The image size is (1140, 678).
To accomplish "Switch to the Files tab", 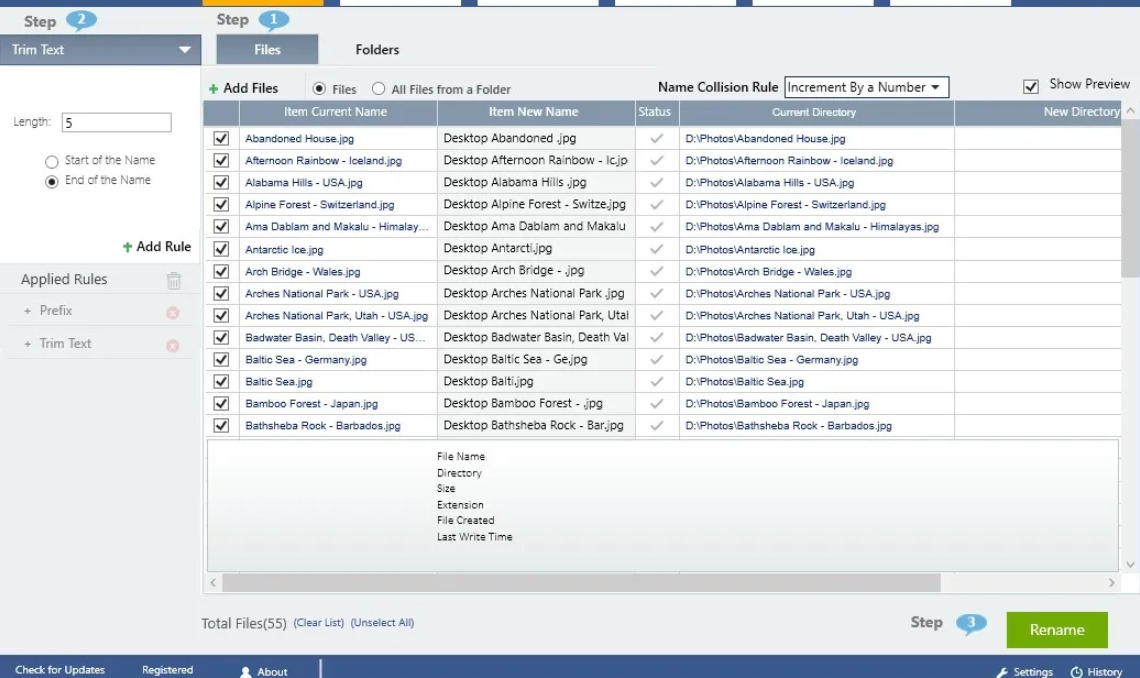I will 267,49.
